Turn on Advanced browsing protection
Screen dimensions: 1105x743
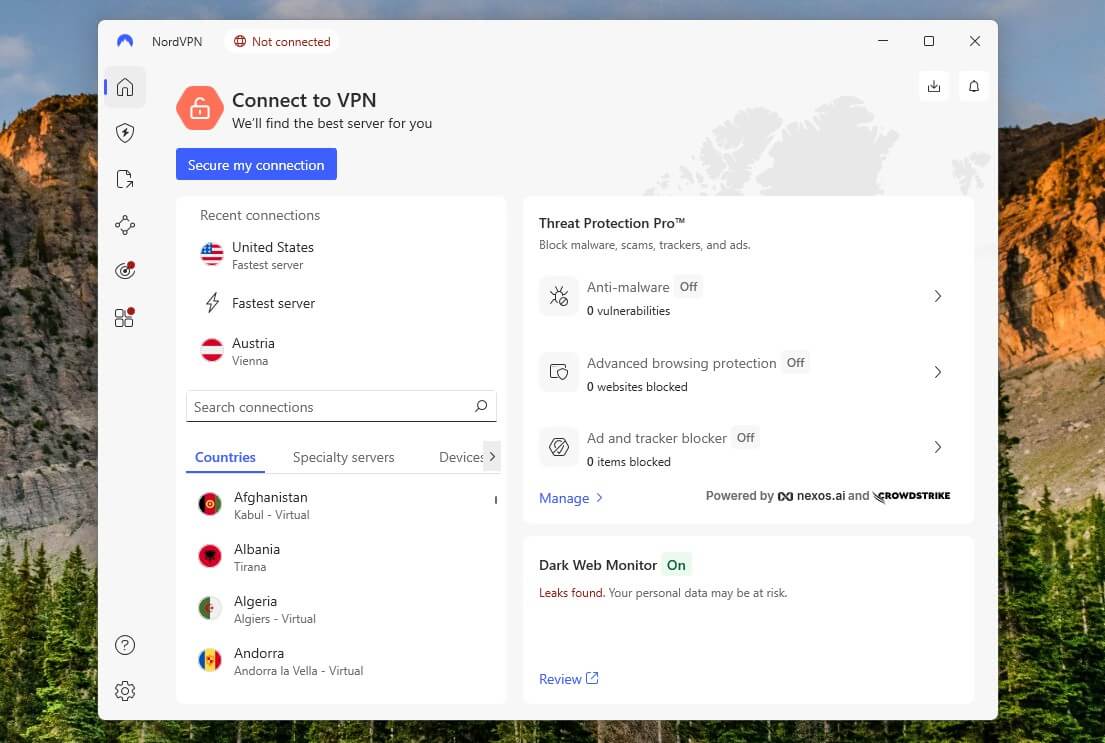click(795, 363)
